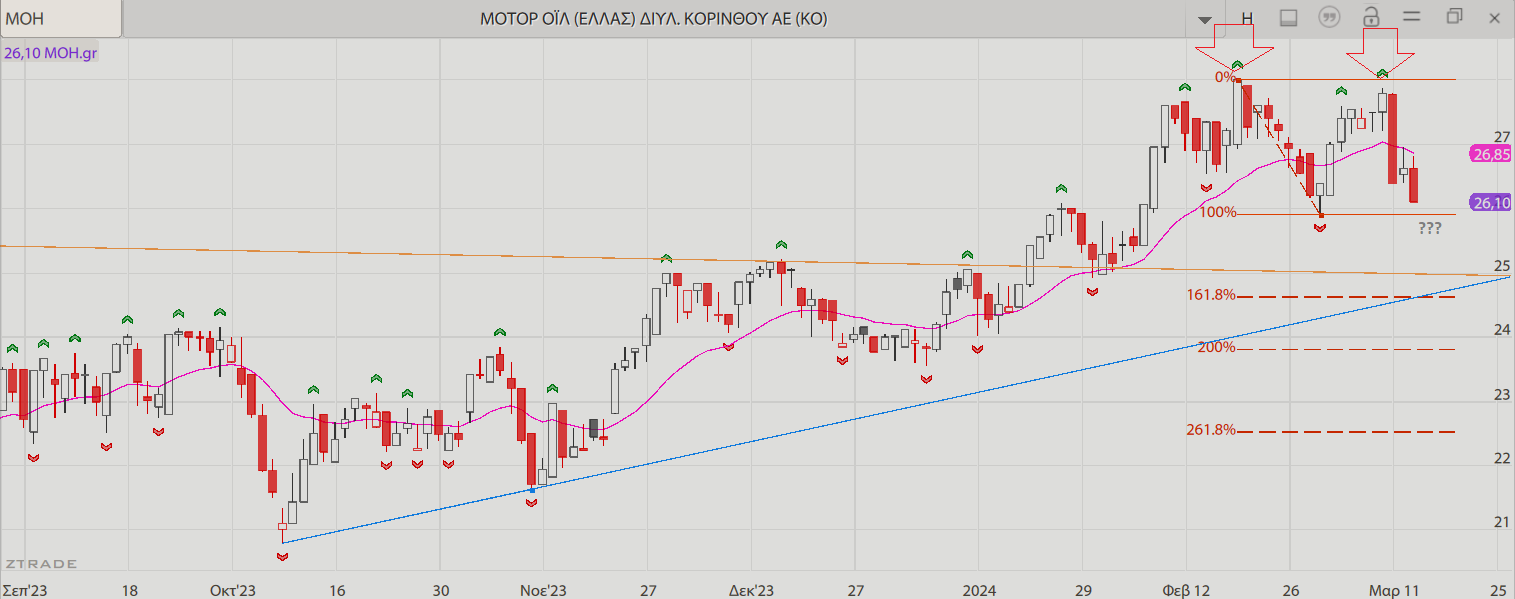Image resolution: width=1515 pixels, height=599 pixels.
Task: Click the 23 price axis label
Action: (1500, 394)
